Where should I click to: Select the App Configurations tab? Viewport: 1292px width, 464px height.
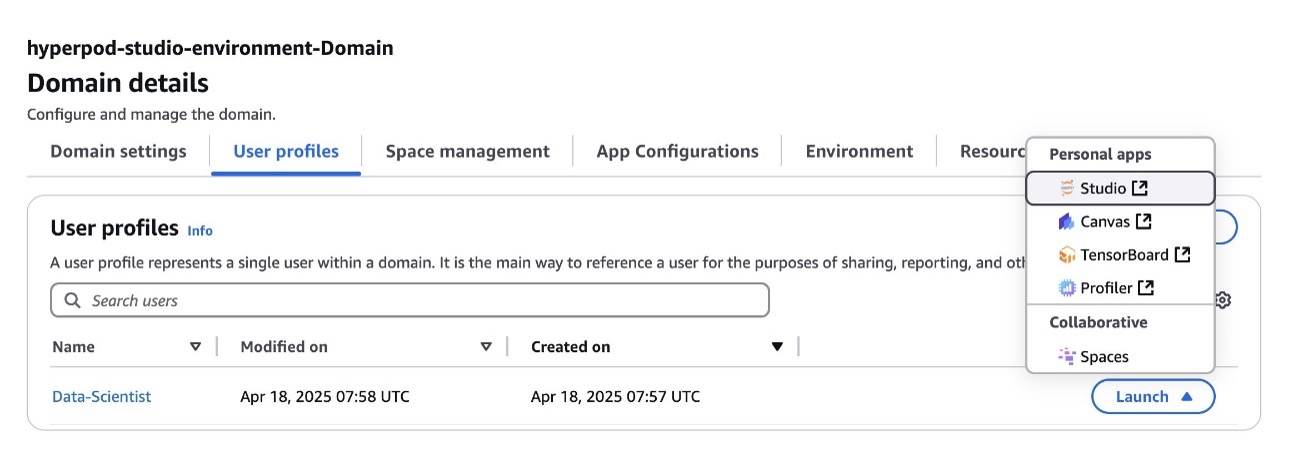pos(677,152)
